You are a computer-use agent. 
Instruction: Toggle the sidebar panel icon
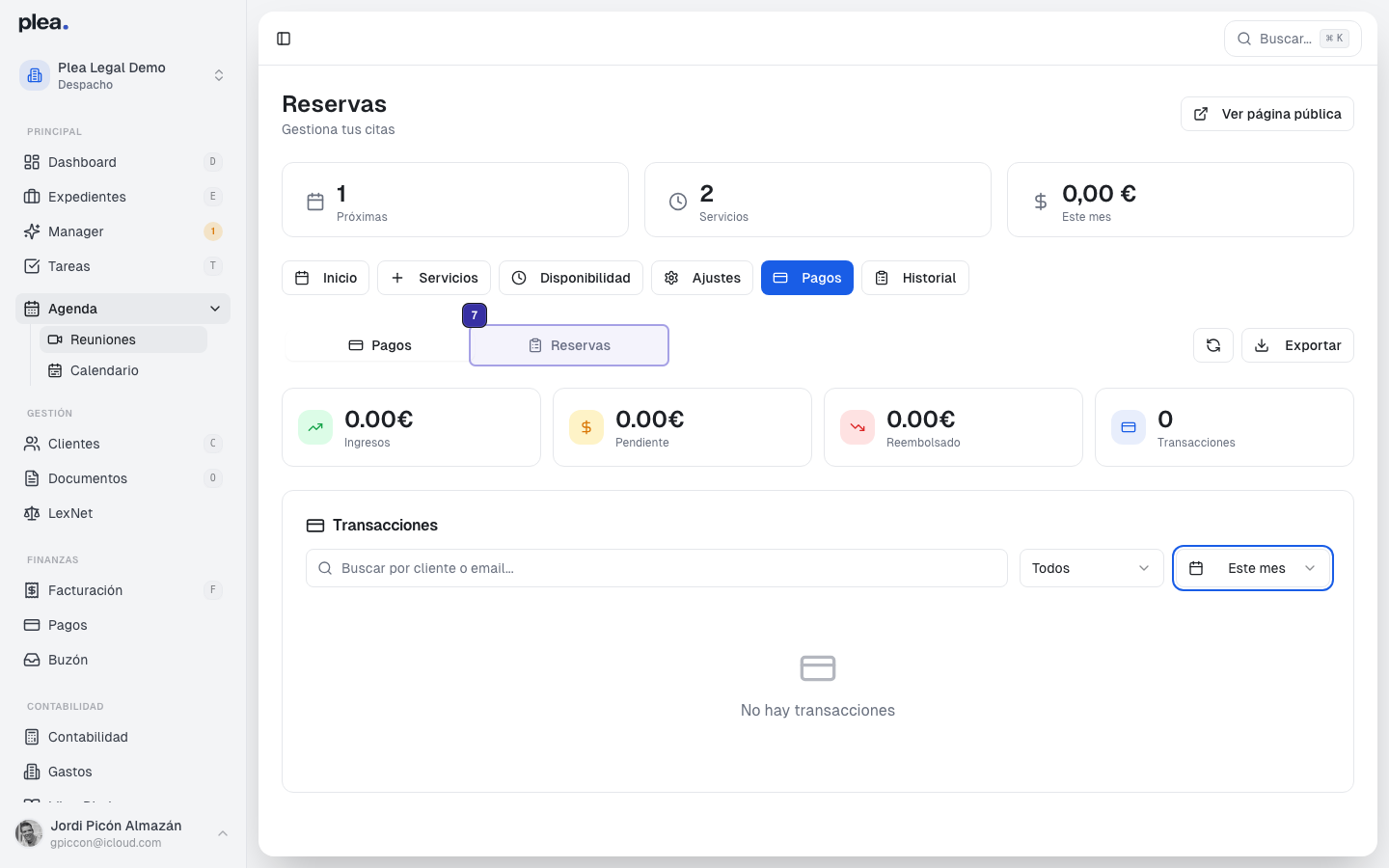click(x=284, y=39)
